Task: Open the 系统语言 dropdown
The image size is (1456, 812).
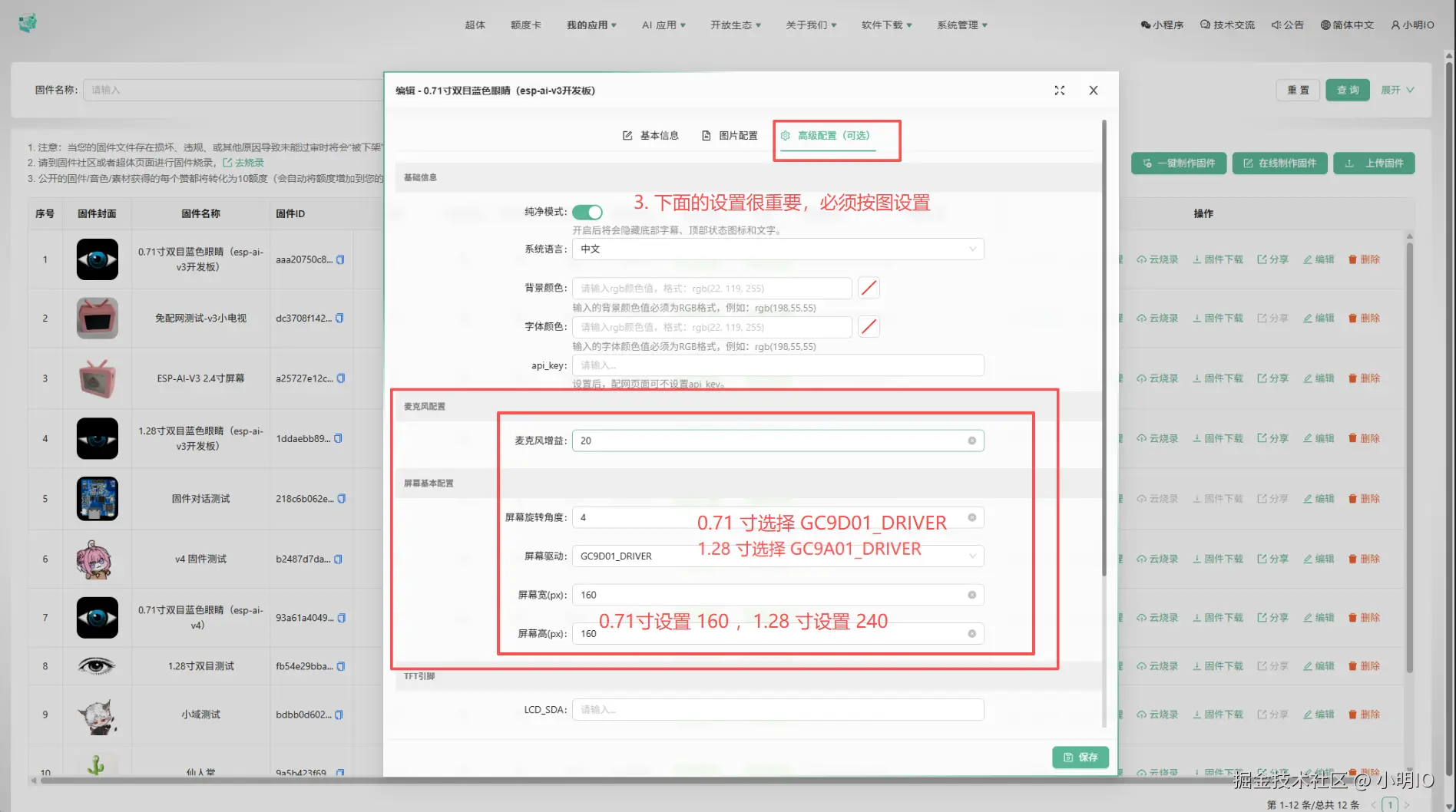Action: (778, 249)
